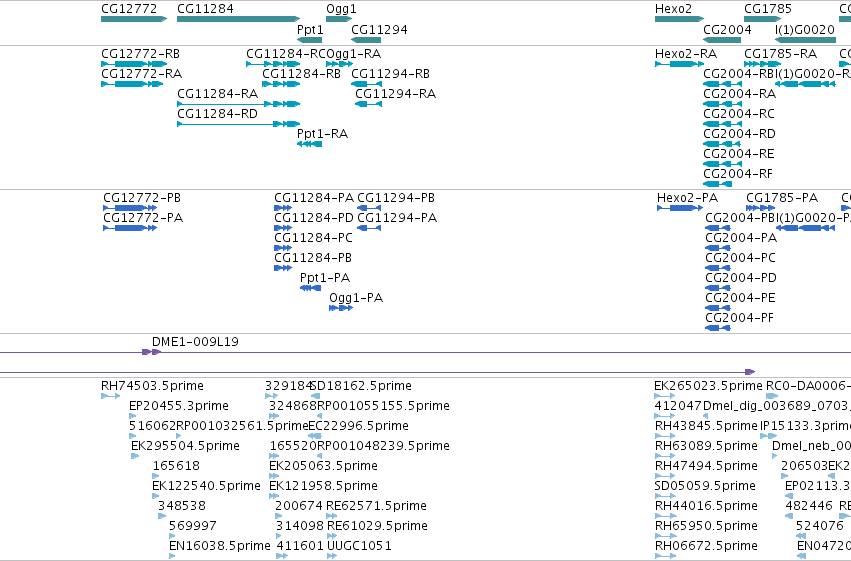The width and height of the screenshot is (851, 561).
Task: Select protein CG2004-PC
Action: point(718,269)
